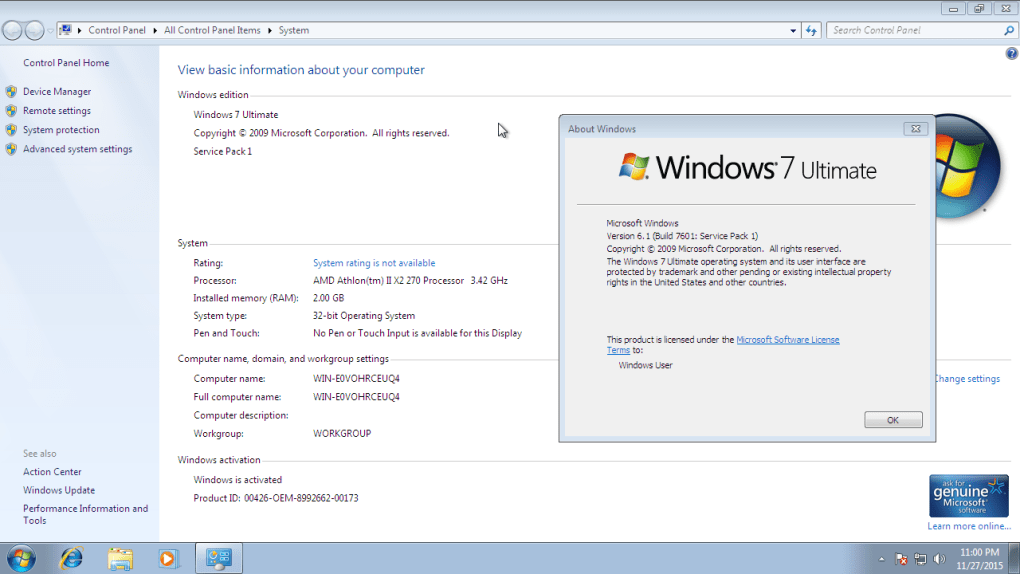Viewport: 1020px width, 574px height.
Task: Click in the Search Control Panel field
Action: [915, 30]
